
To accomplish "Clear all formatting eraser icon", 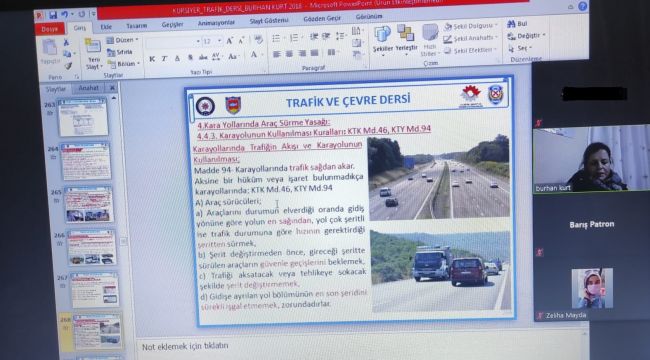I will (x=258, y=39).
